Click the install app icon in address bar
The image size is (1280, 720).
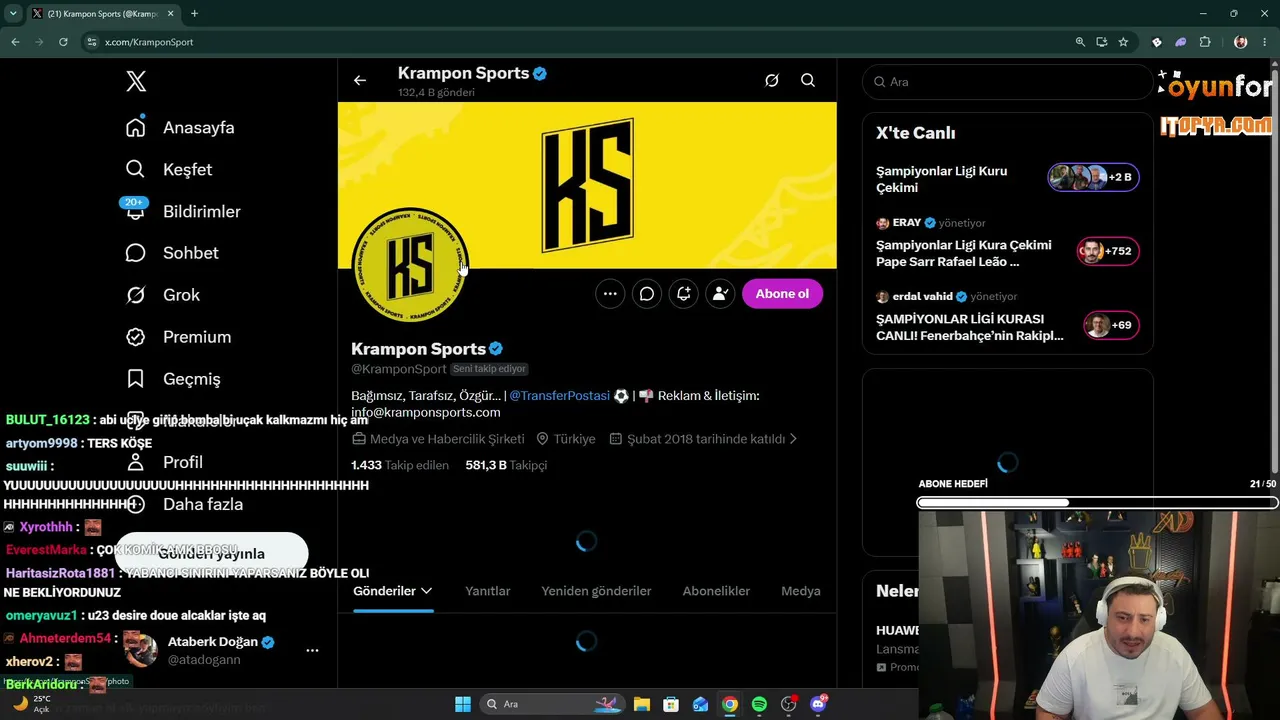pyautogui.click(x=1101, y=42)
